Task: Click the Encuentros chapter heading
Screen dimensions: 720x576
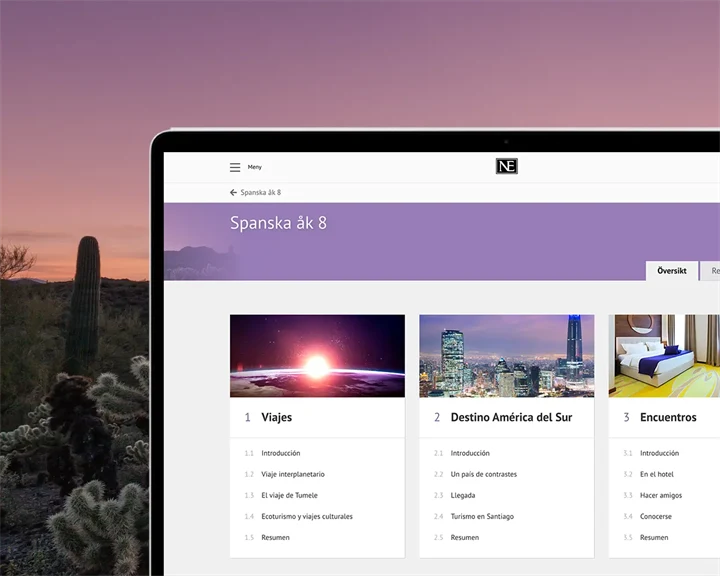Action: coord(668,417)
